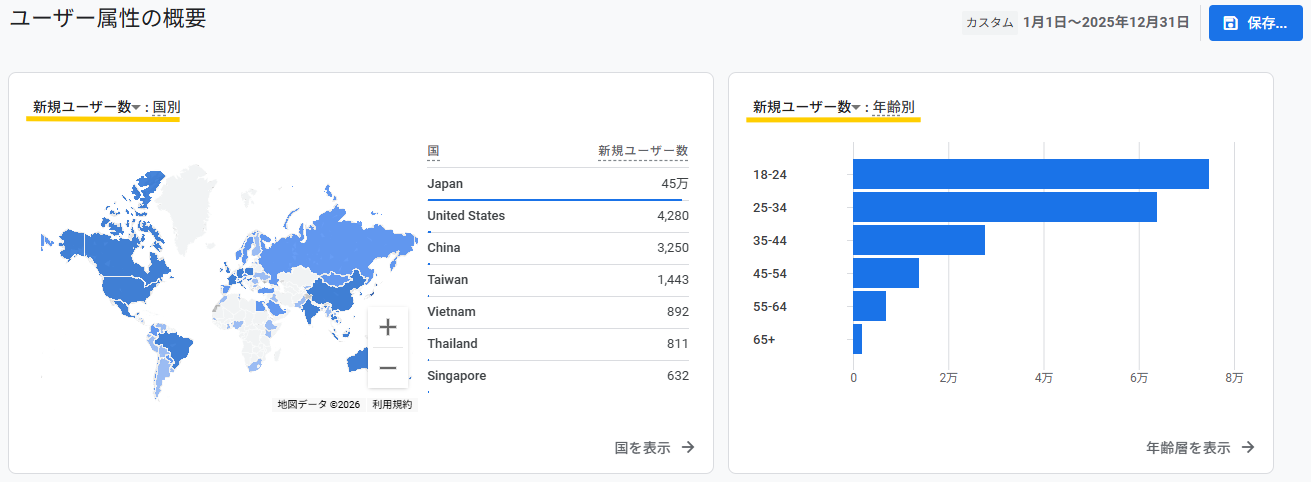Click the arrow icon beside 年齢層を表示

click(x=1247, y=448)
